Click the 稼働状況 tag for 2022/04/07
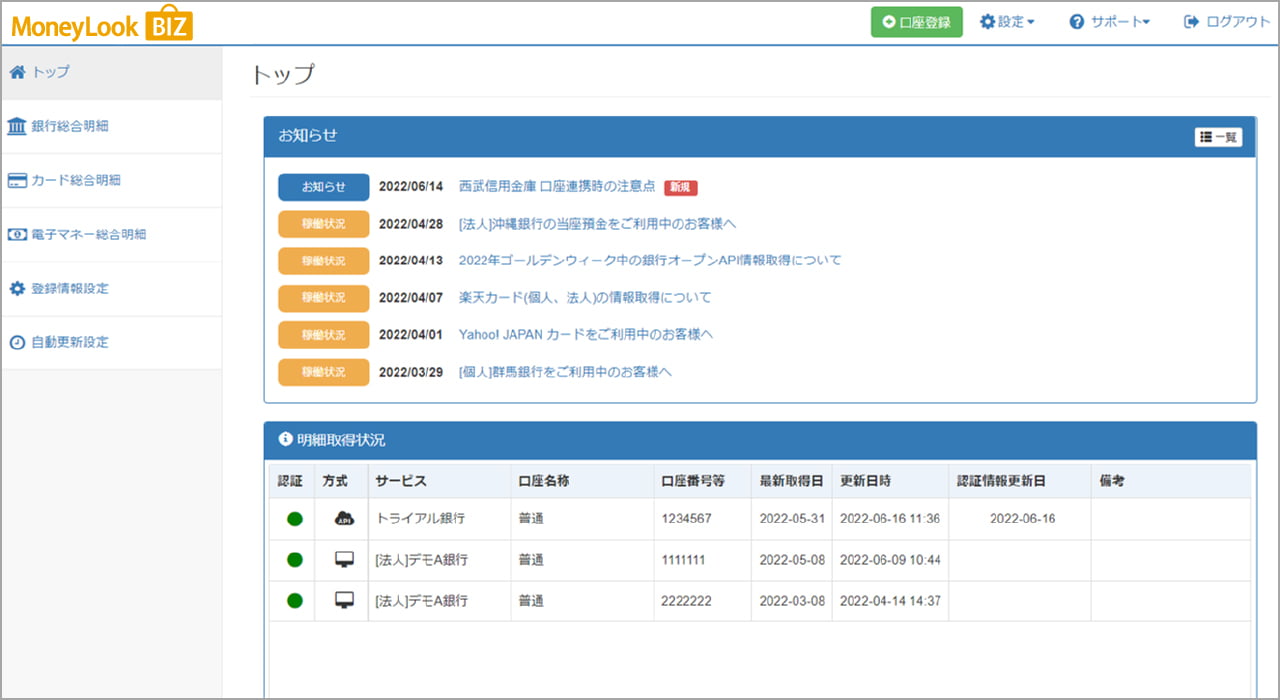The width and height of the screenshot is (1280, 700). tap(323, 297)
